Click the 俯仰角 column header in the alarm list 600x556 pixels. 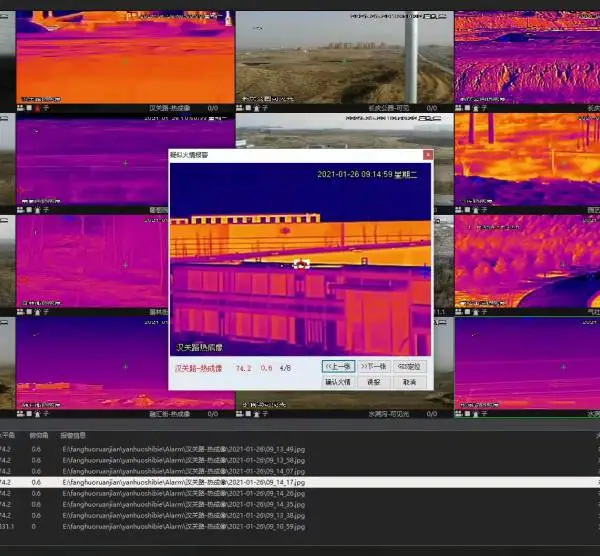coord(39,435)
